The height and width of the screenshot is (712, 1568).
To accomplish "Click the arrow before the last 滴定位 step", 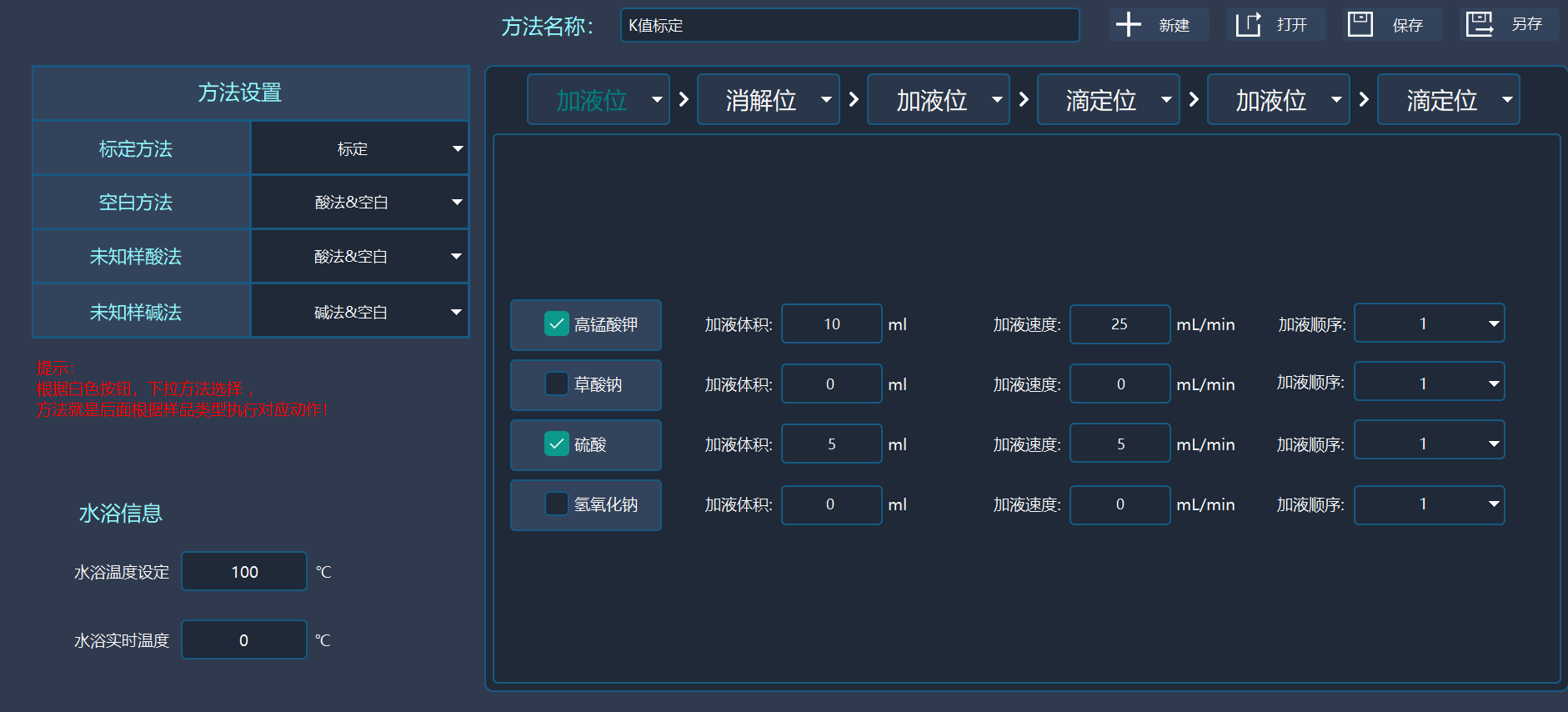I will click(x=1364, y=100).
